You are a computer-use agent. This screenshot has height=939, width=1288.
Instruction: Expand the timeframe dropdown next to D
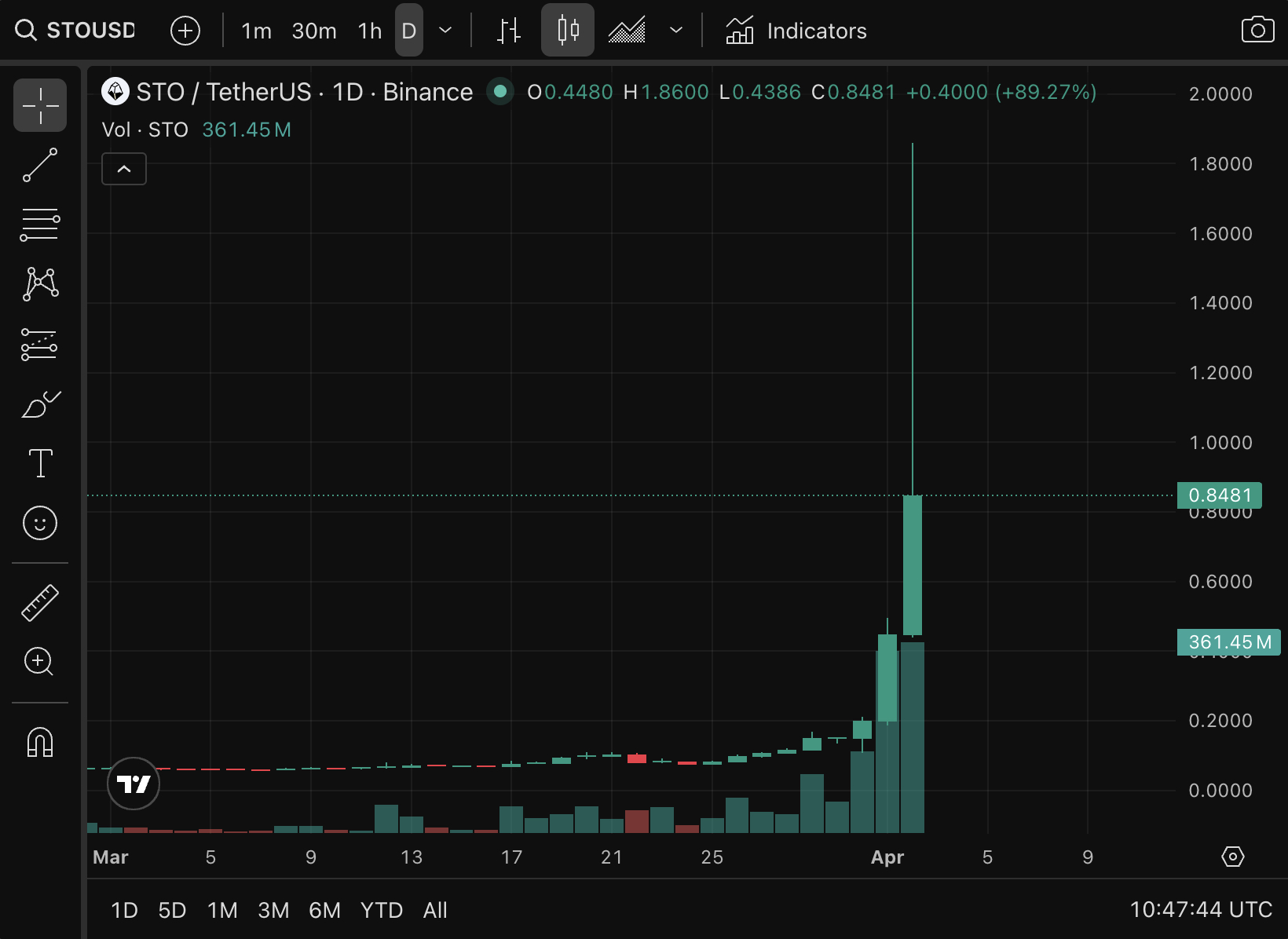[x=445, y=30]
